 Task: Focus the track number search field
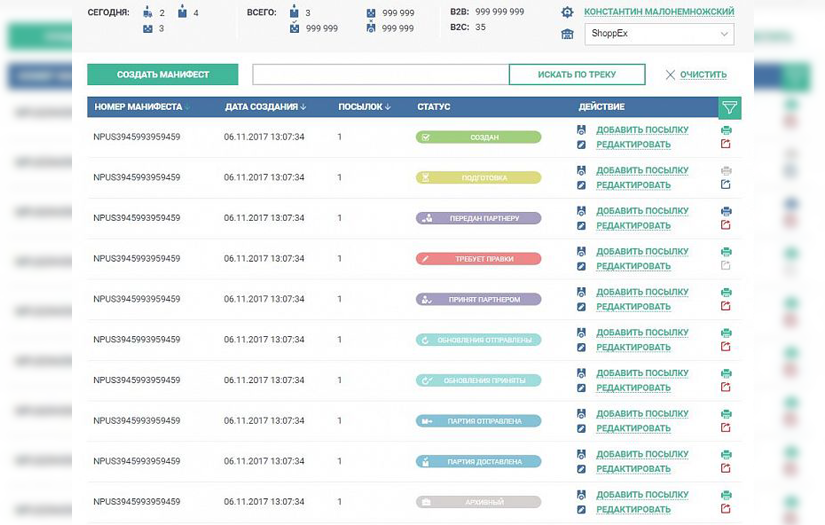pyautogui.click(x=380, y=75)
